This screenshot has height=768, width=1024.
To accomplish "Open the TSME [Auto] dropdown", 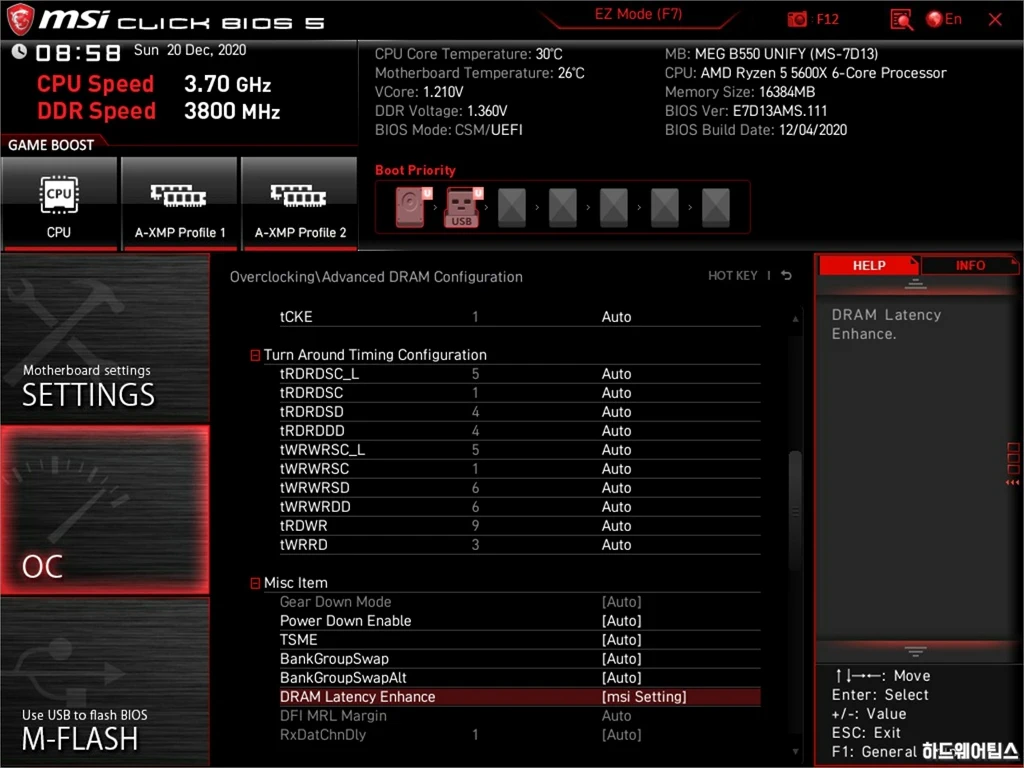I will [x=621, y=639].
